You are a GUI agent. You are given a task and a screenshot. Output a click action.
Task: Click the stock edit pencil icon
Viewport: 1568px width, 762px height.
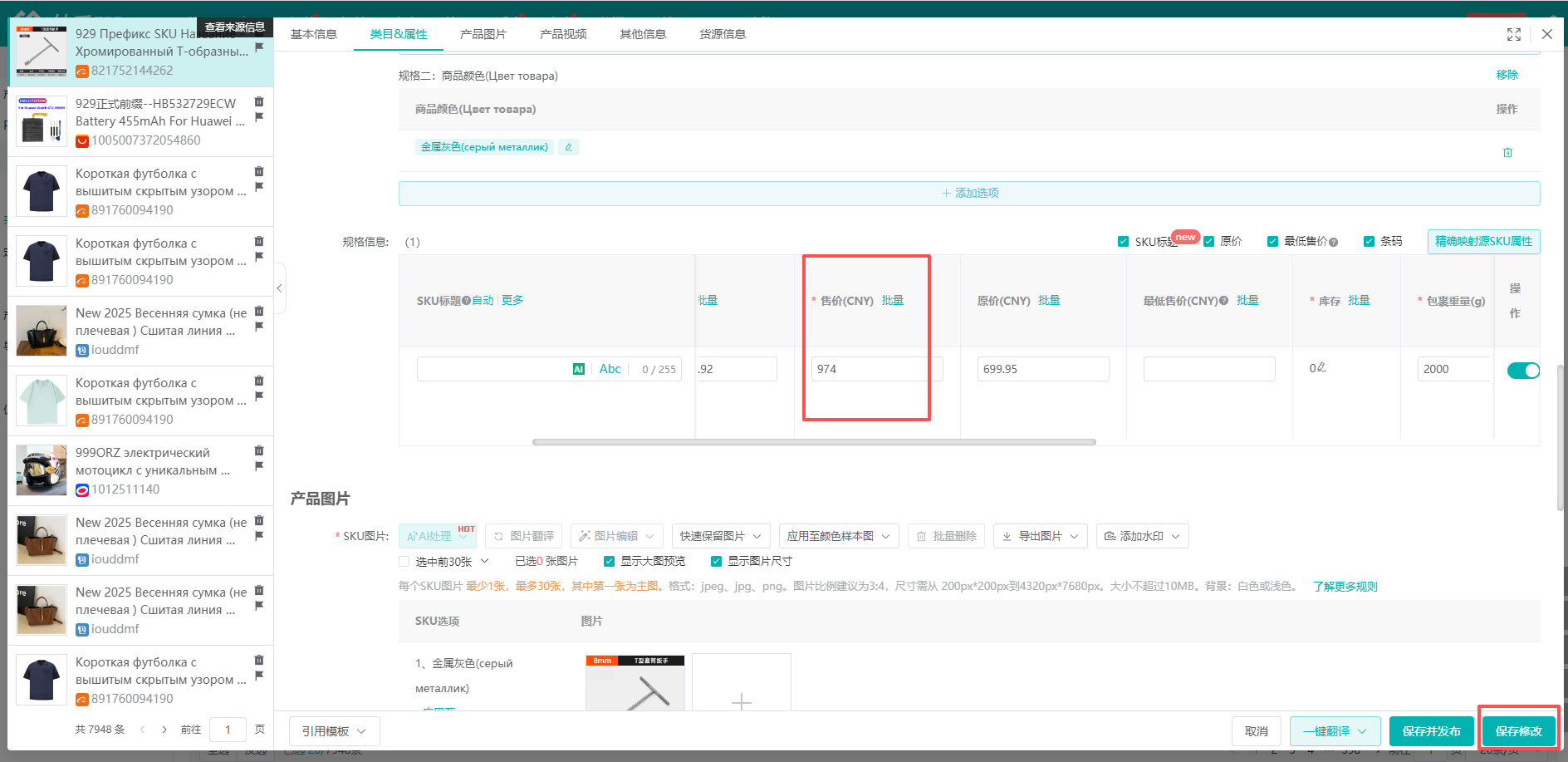tap(1321, 367)
